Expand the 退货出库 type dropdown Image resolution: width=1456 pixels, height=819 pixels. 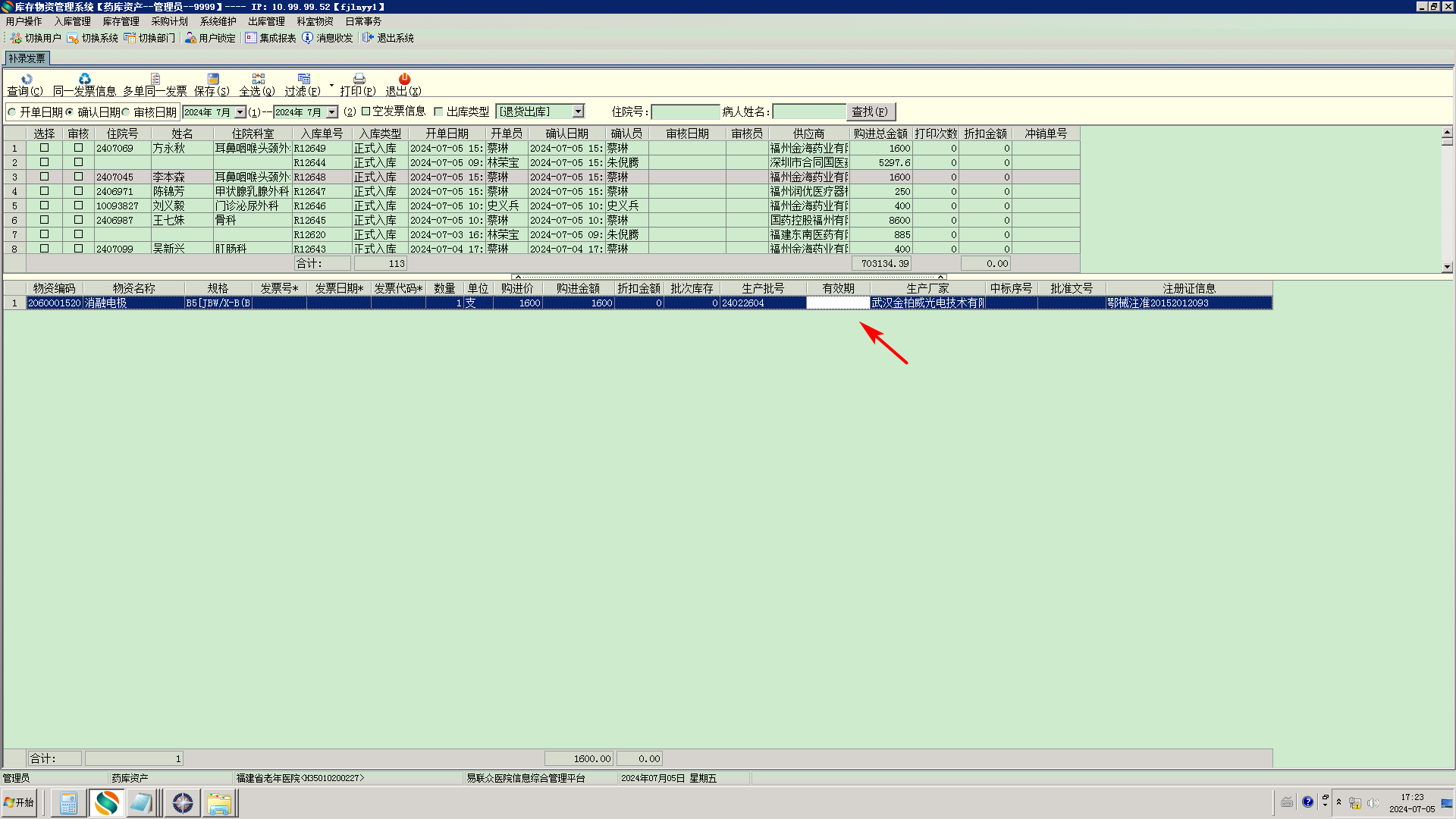(578, 111)
